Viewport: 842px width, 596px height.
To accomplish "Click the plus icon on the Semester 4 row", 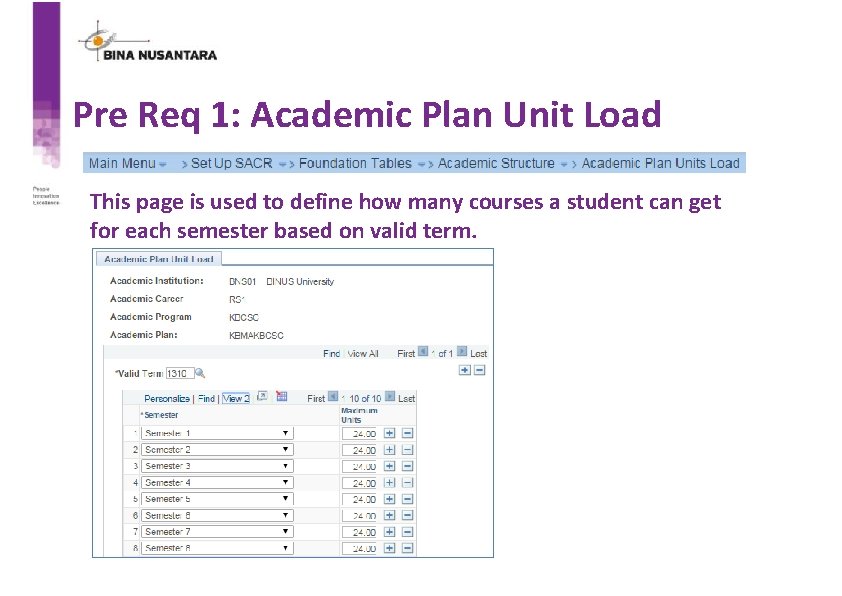I will (x=390, y=482).
